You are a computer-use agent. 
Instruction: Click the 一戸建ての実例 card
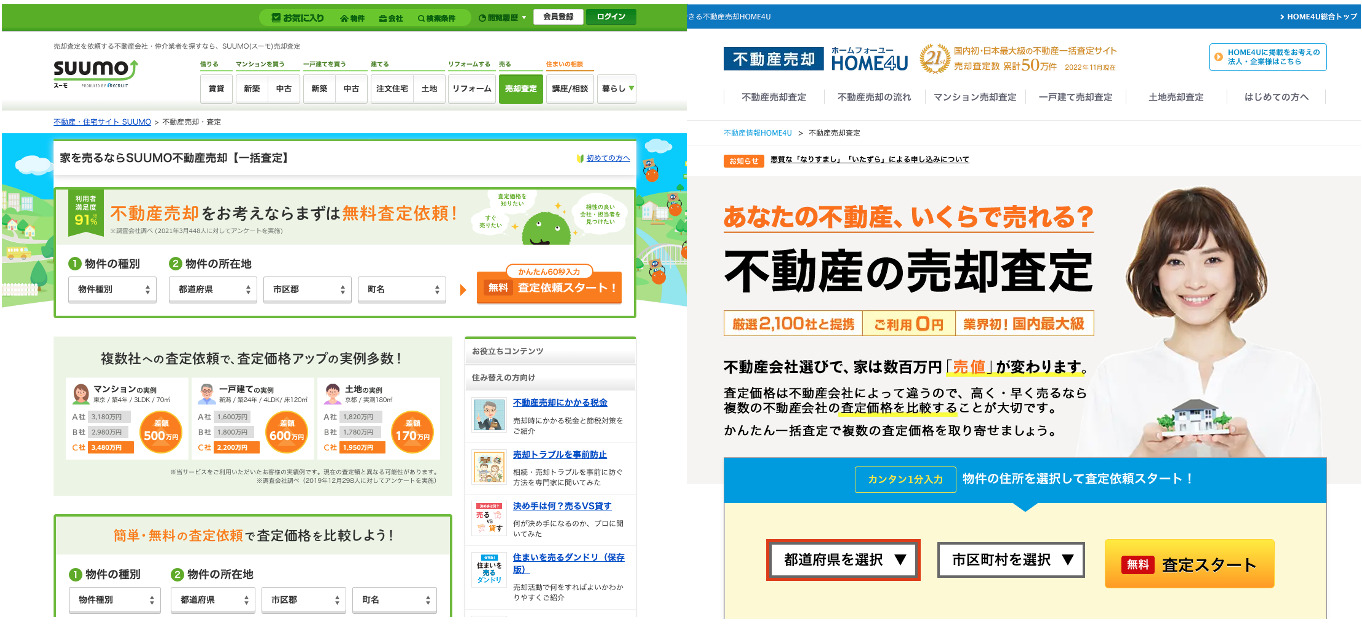pos(252,417)
